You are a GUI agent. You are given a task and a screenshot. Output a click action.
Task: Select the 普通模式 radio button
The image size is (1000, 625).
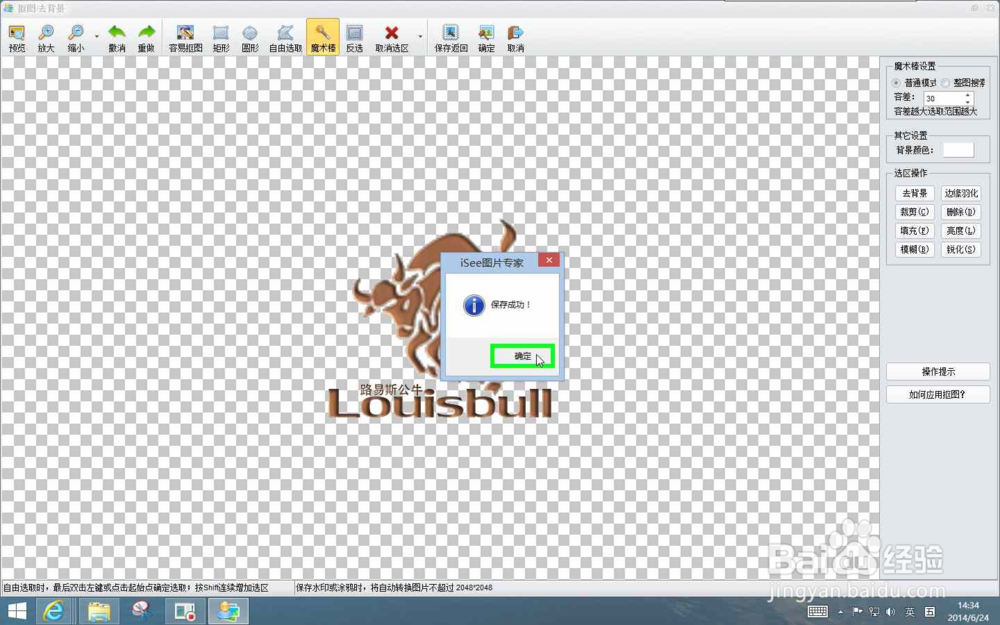[x=896, y=83]
